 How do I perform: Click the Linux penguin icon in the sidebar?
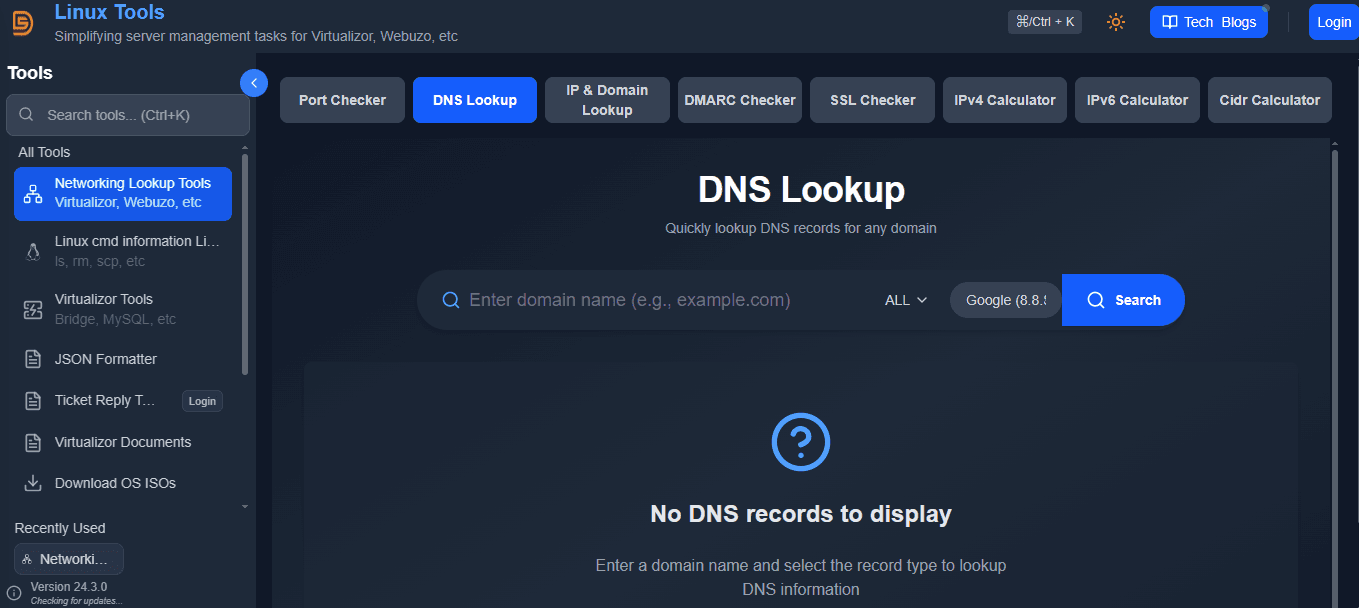pos(33,252)
